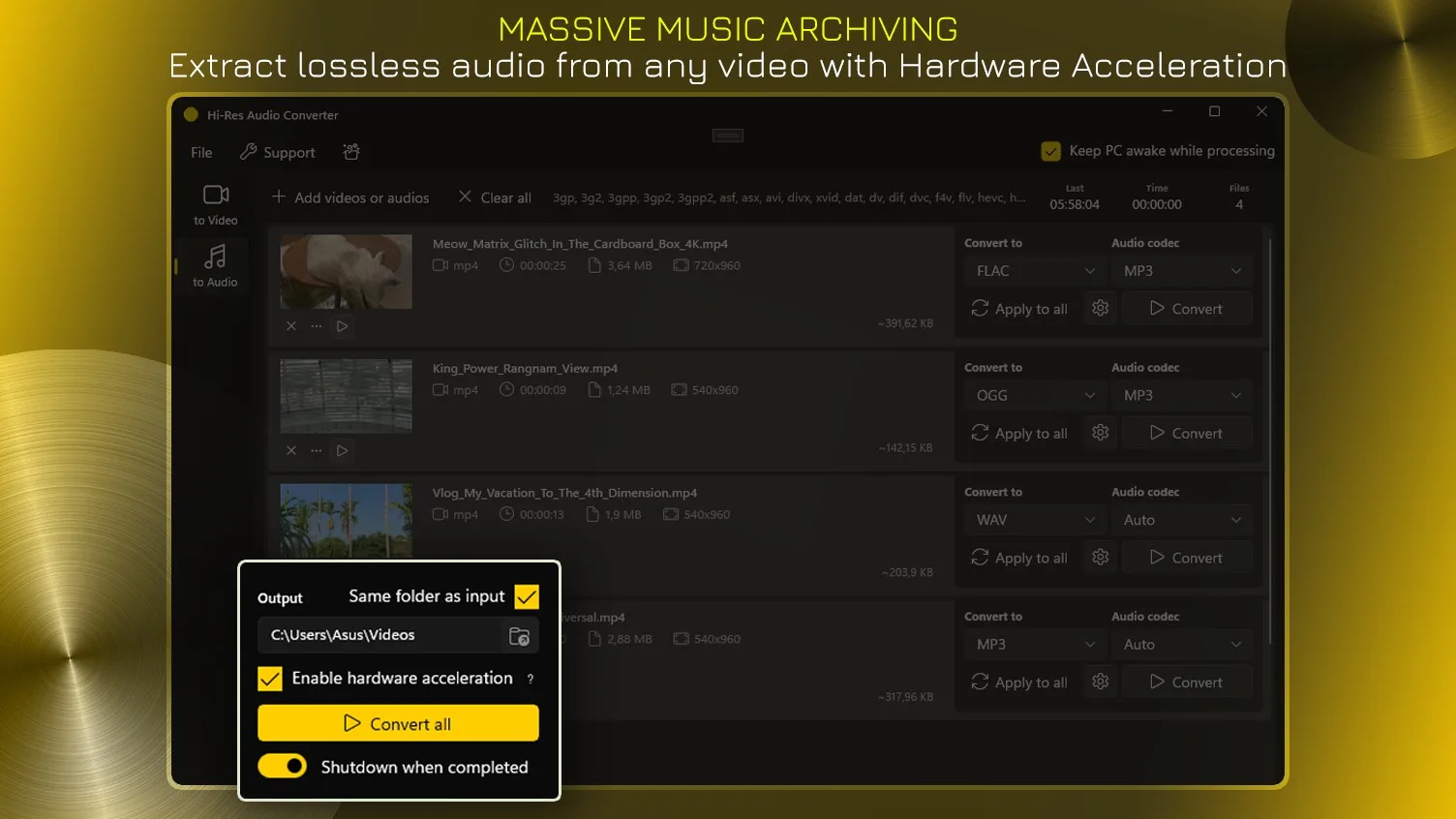
Task: Open the WAV Convert to dropdown
Action: [x=1035, y=520]
